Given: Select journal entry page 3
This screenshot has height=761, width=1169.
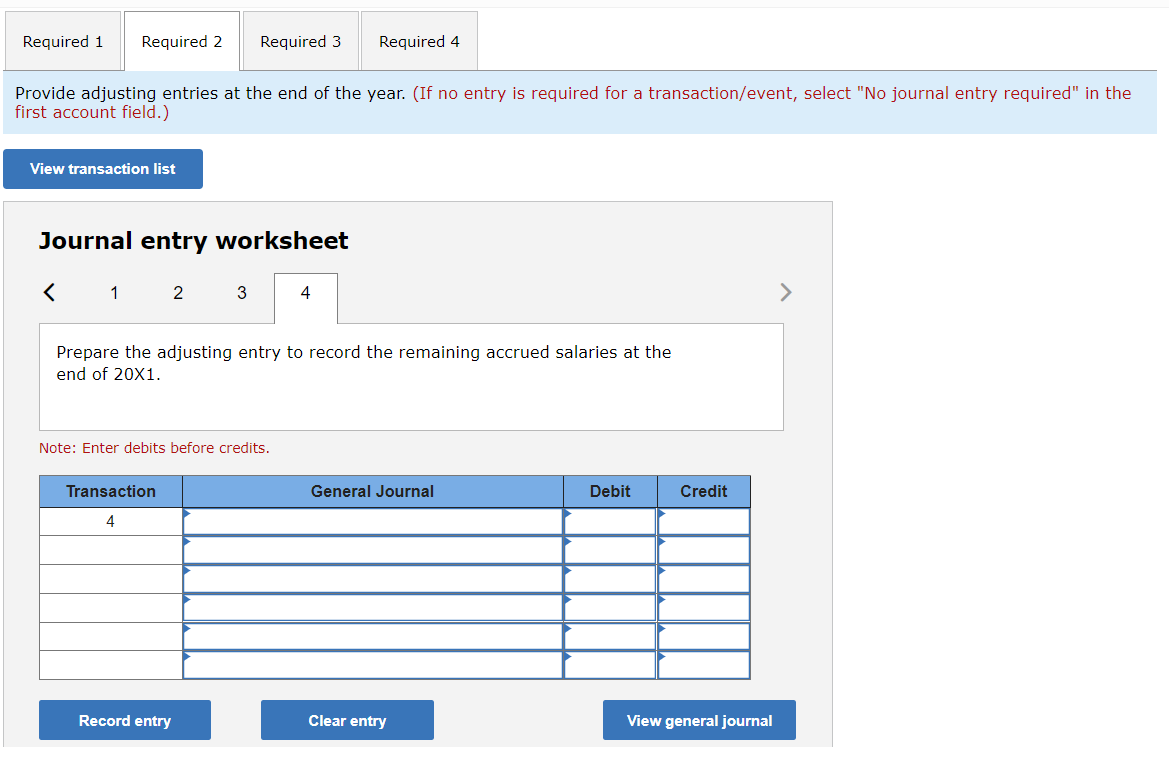Looking at the screenshot, I should click(241, 292).
